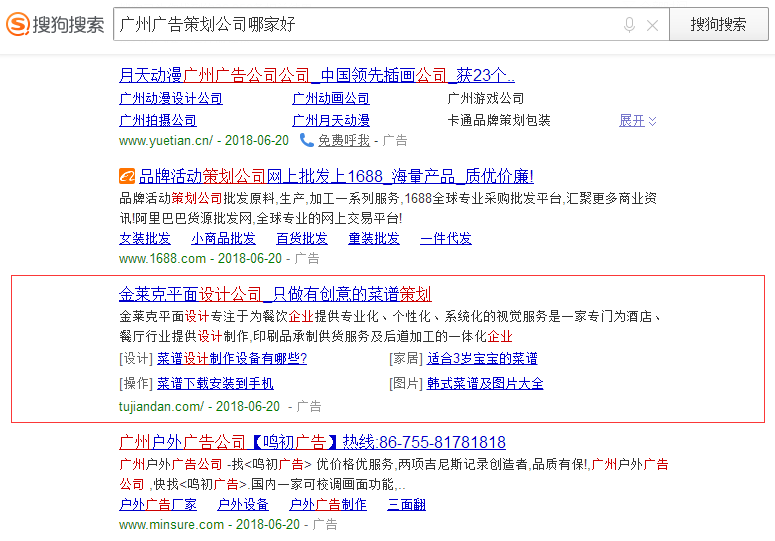775x541 pixels.
Task: Open the 广州动漫设计公司 sublink
Action: pos(171,98)
